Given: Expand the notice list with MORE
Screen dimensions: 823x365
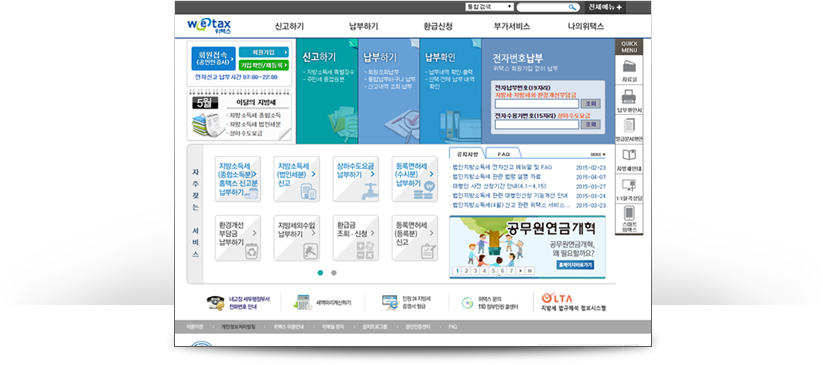Looking at the screenshot, I should click(x=597, y=154).
